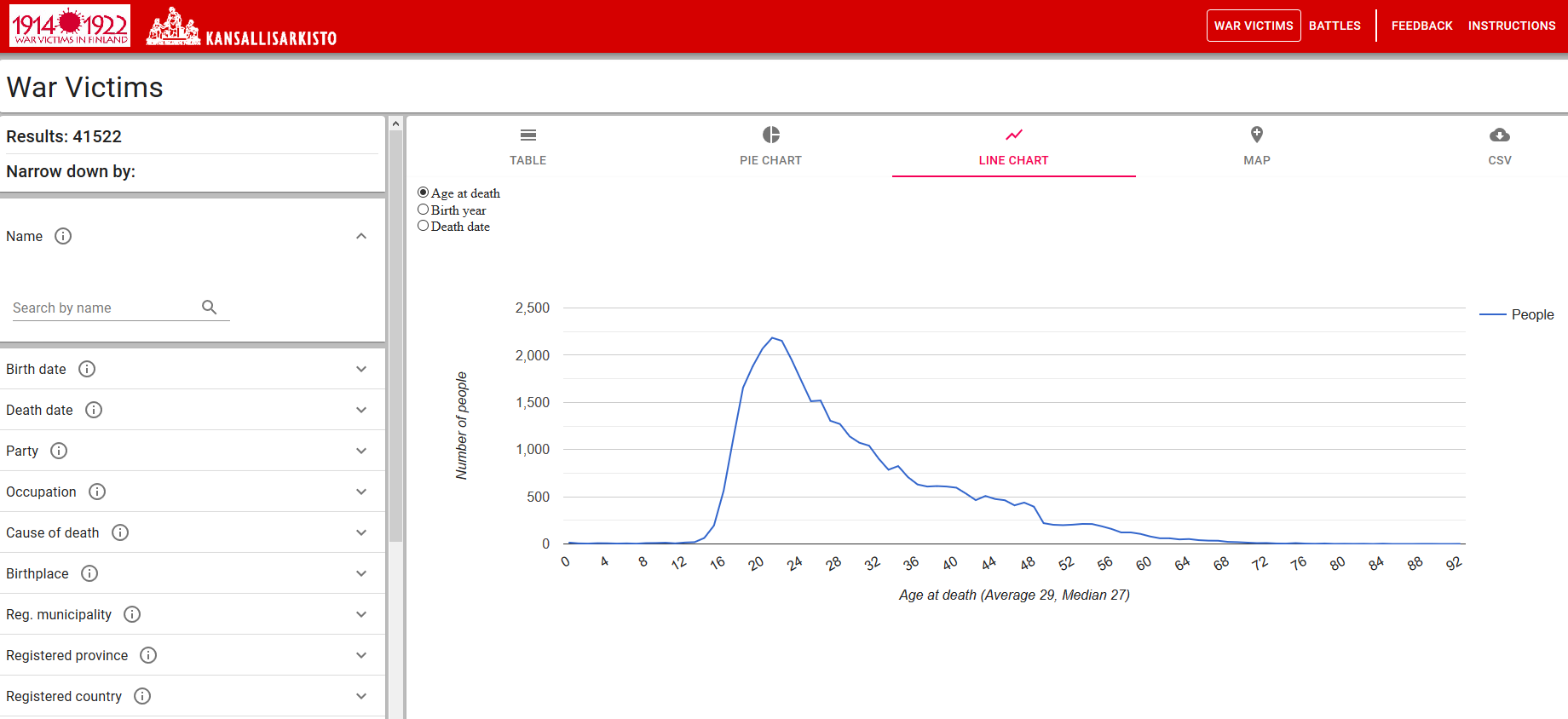Collapse the Name filter section
Viewport: 1568px width, 719px height.
point(361,236)
